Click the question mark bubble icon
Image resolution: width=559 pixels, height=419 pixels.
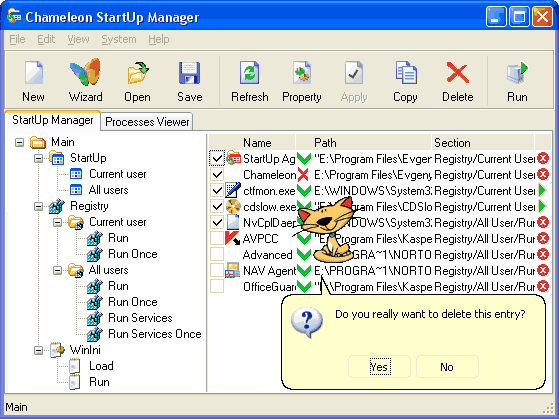307,322
